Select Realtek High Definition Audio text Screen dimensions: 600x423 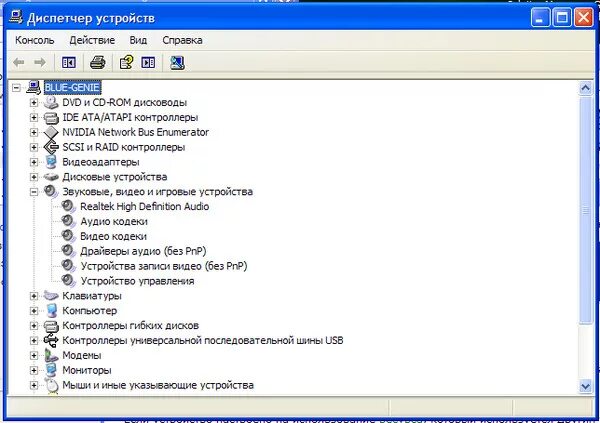tap(145, 207)
